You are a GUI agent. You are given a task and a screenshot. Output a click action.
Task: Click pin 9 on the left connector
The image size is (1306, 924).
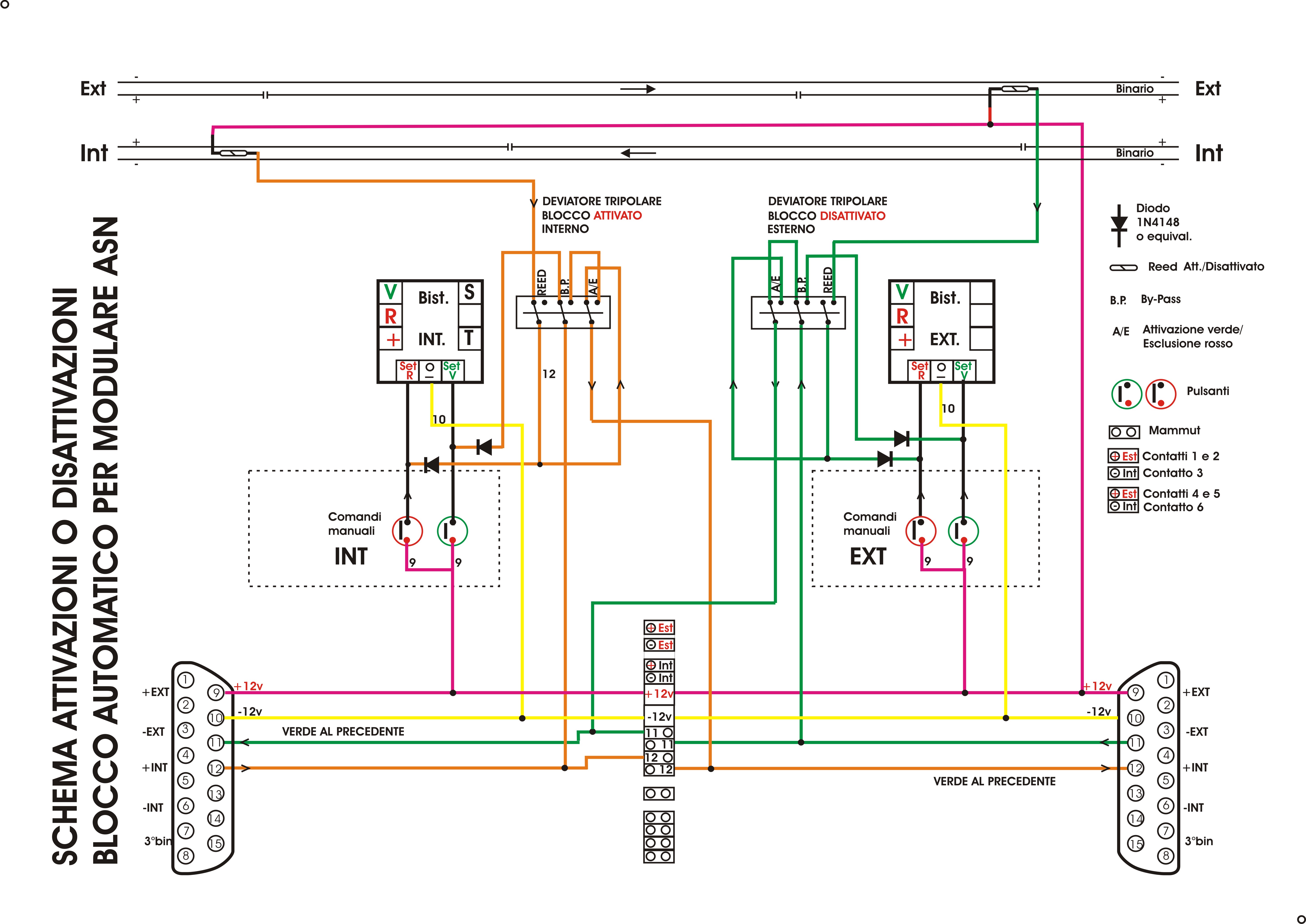point(216,692)
